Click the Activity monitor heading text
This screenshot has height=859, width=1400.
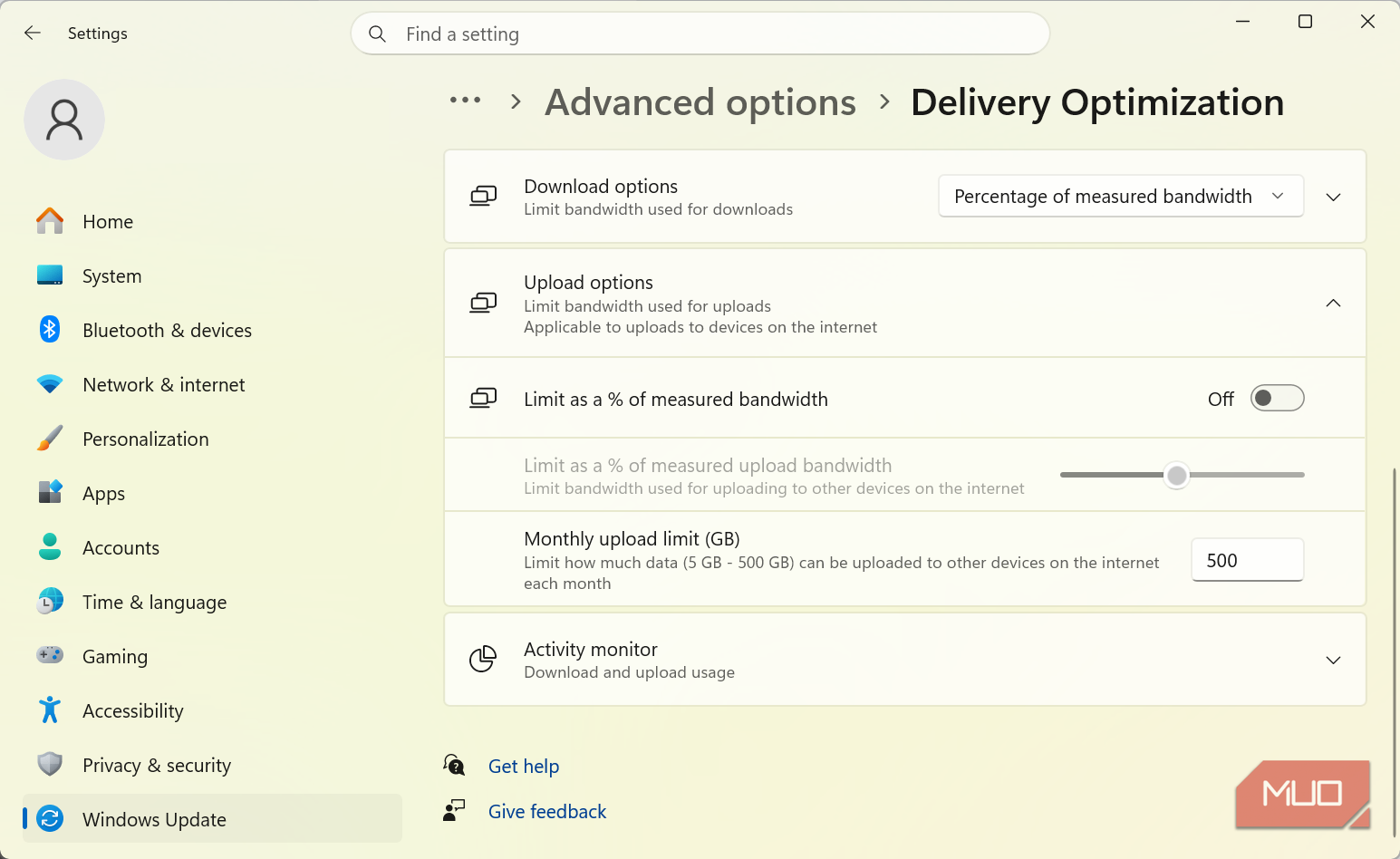591,650
